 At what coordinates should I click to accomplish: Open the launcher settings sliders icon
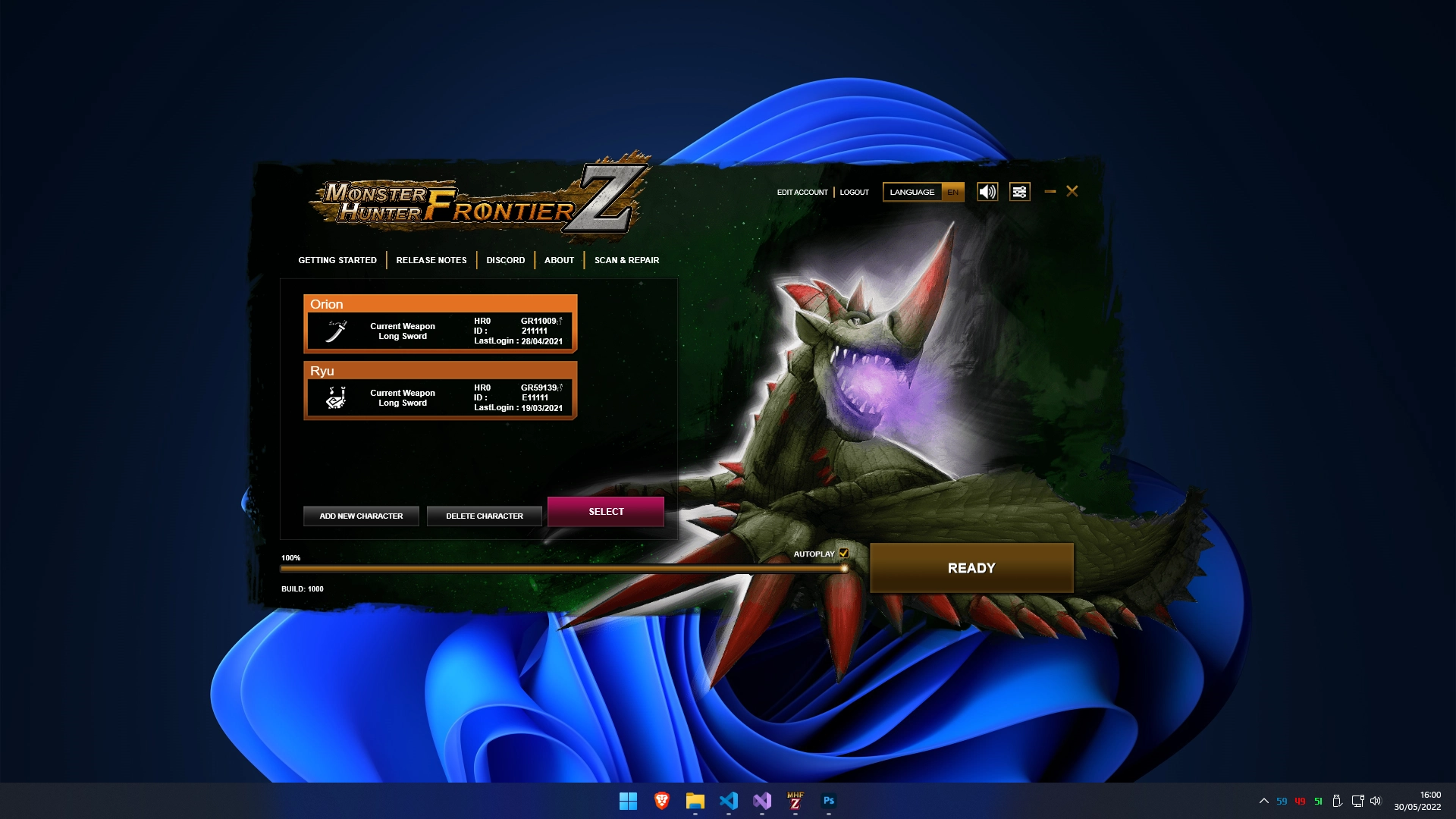[1019, 192]
